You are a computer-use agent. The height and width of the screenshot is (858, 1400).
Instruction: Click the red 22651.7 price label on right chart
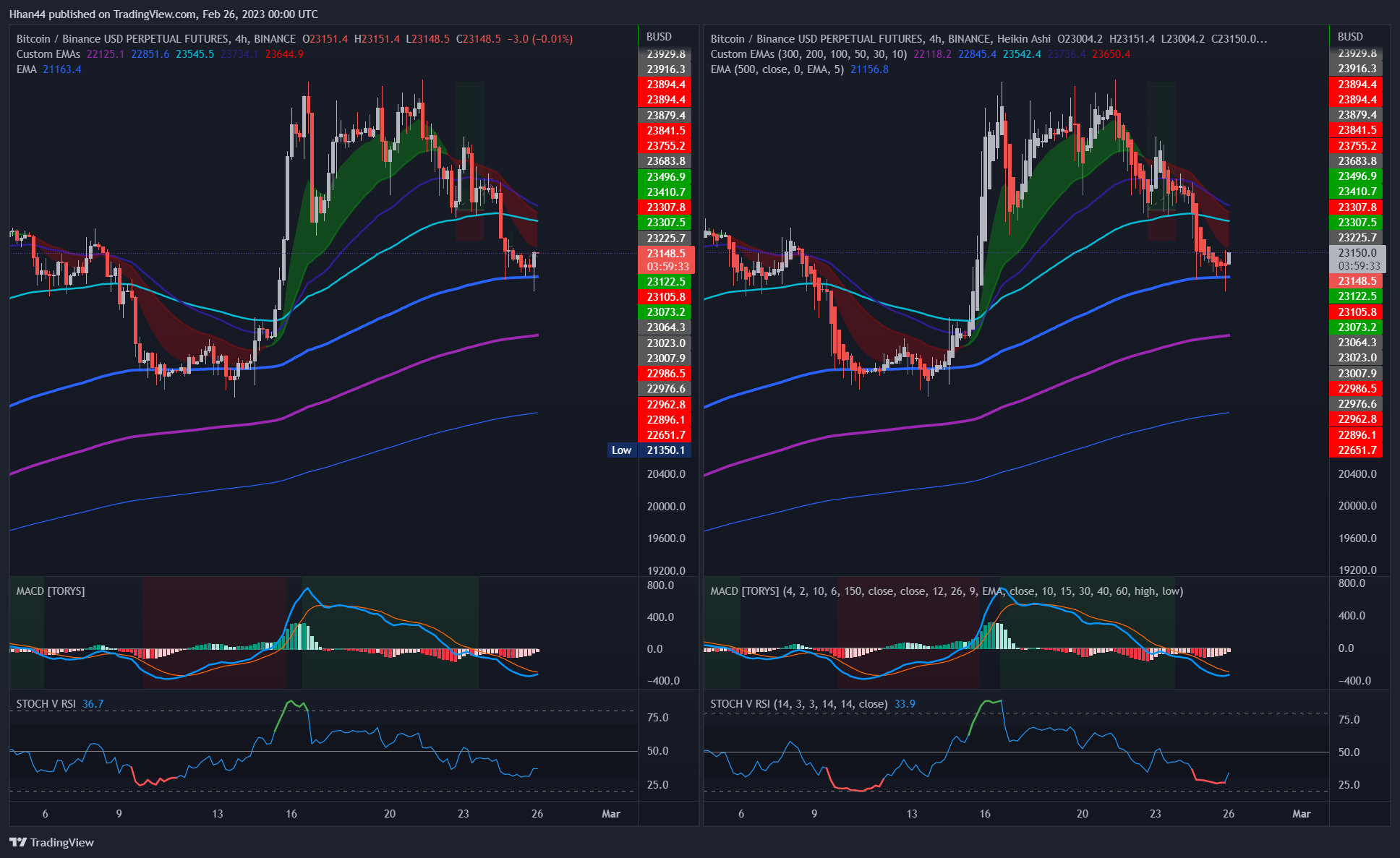point(1357,450)
